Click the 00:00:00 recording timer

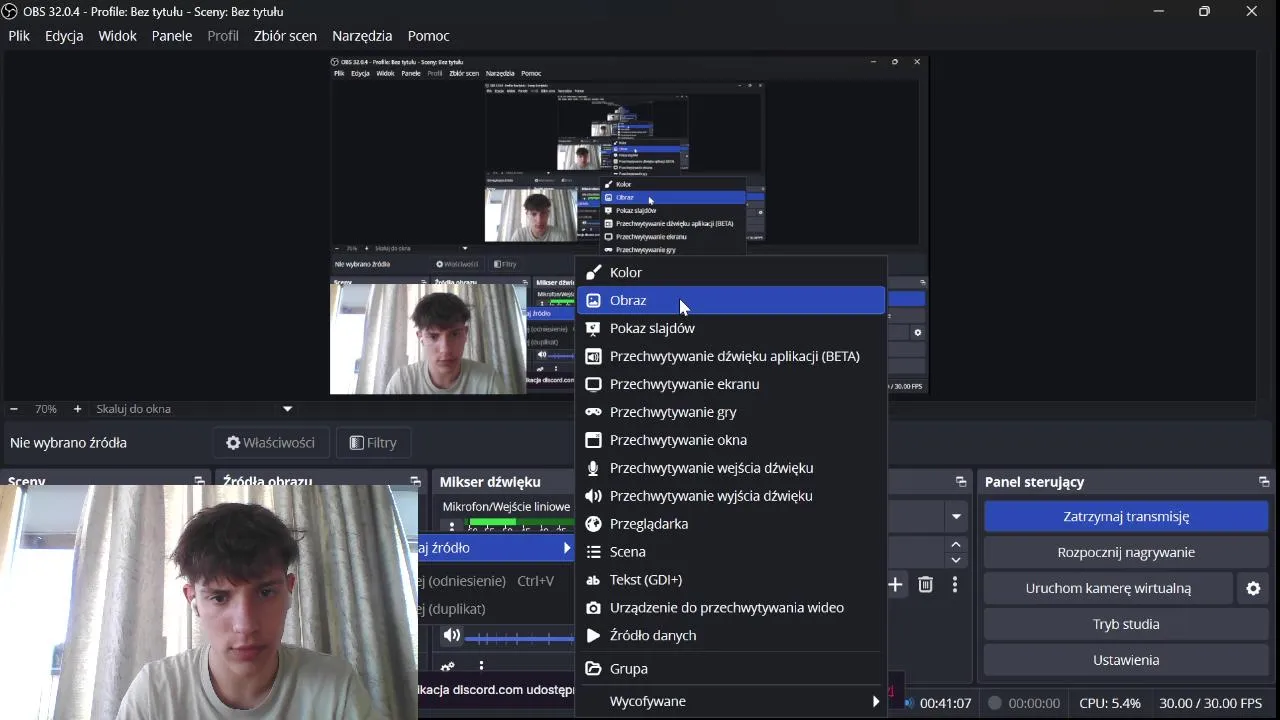1034,703
